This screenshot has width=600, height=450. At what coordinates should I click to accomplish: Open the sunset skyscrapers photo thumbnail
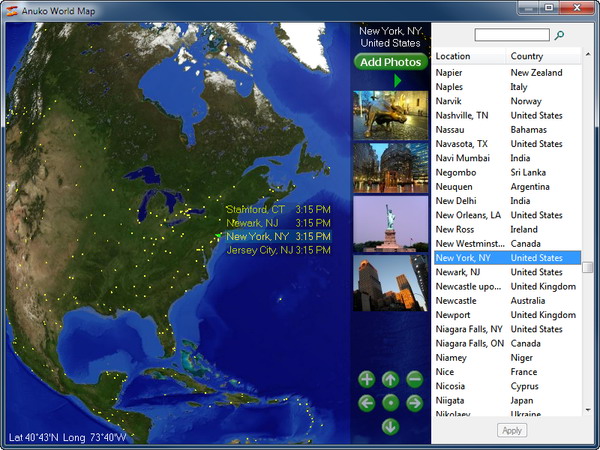tap(390, 283)
